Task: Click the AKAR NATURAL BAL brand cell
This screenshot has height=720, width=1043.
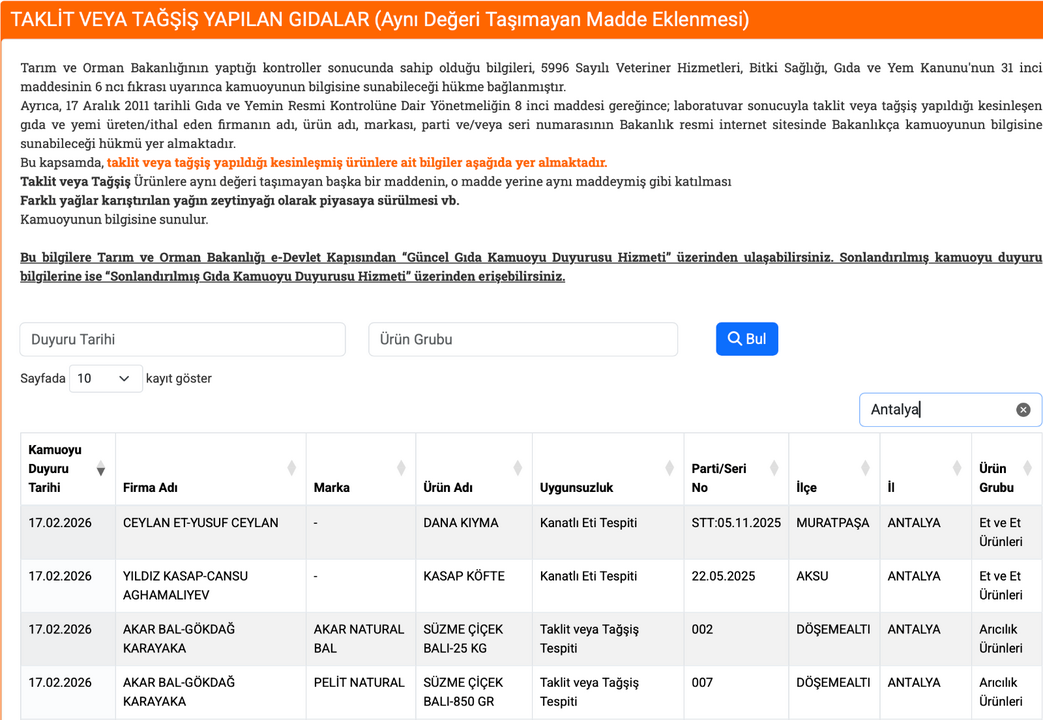Action: coord(359,638)
